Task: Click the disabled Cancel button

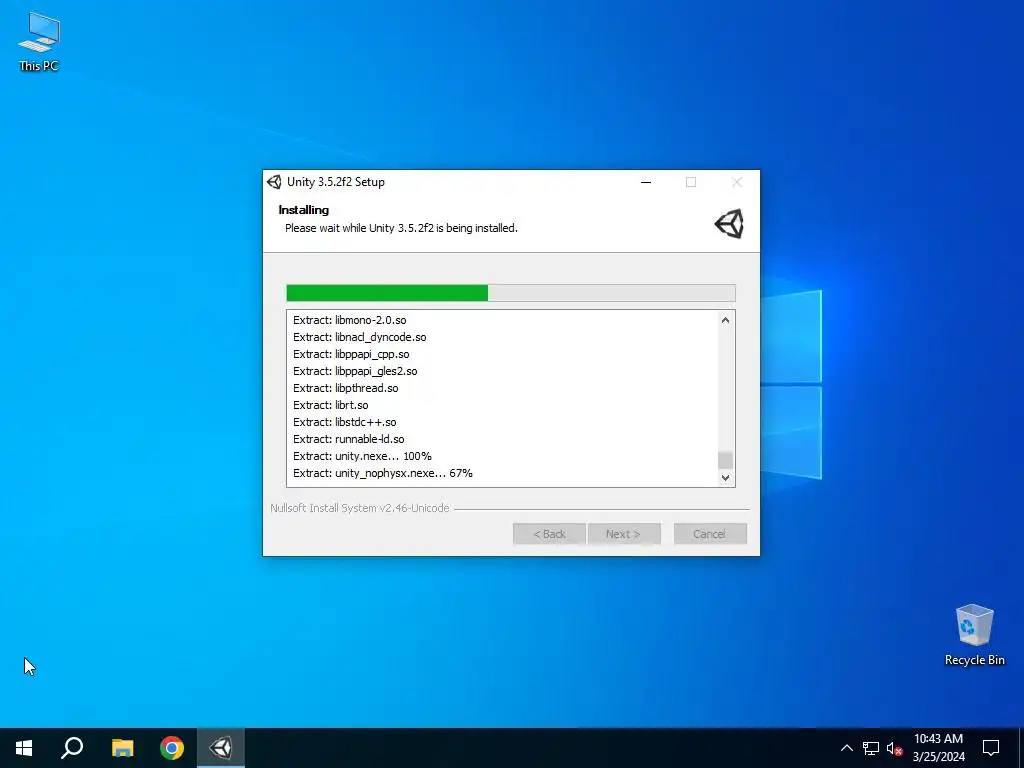Action: (710, 534)
